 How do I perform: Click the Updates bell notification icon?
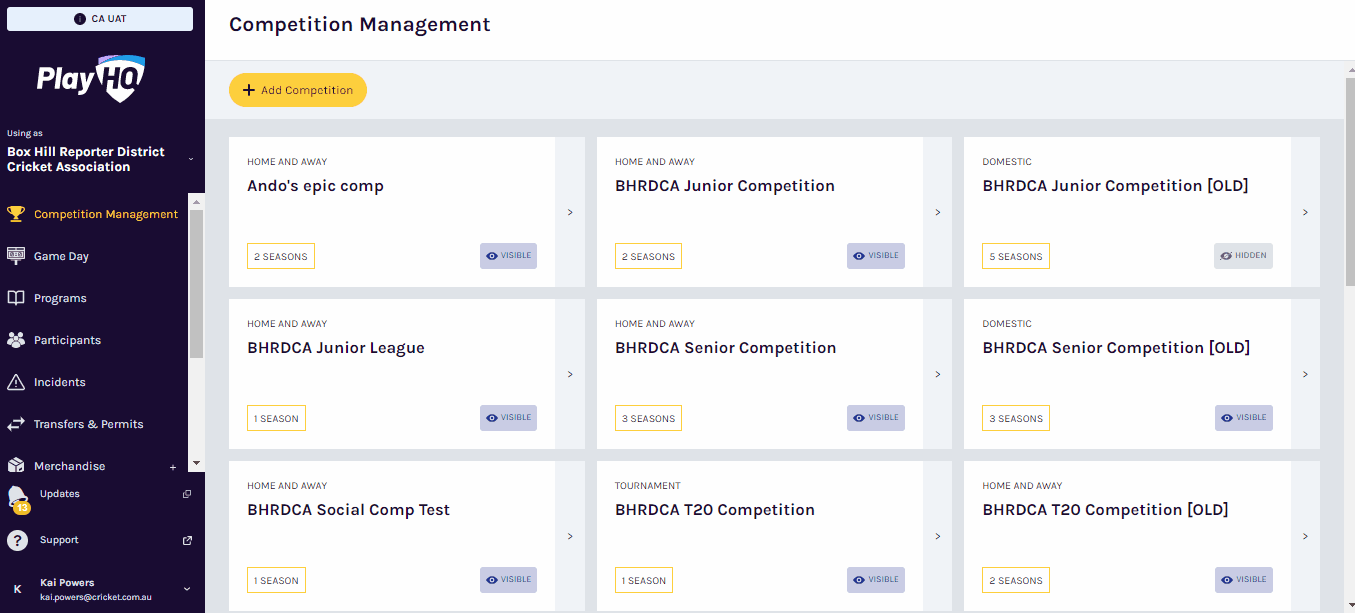click(x=18, y=497)
